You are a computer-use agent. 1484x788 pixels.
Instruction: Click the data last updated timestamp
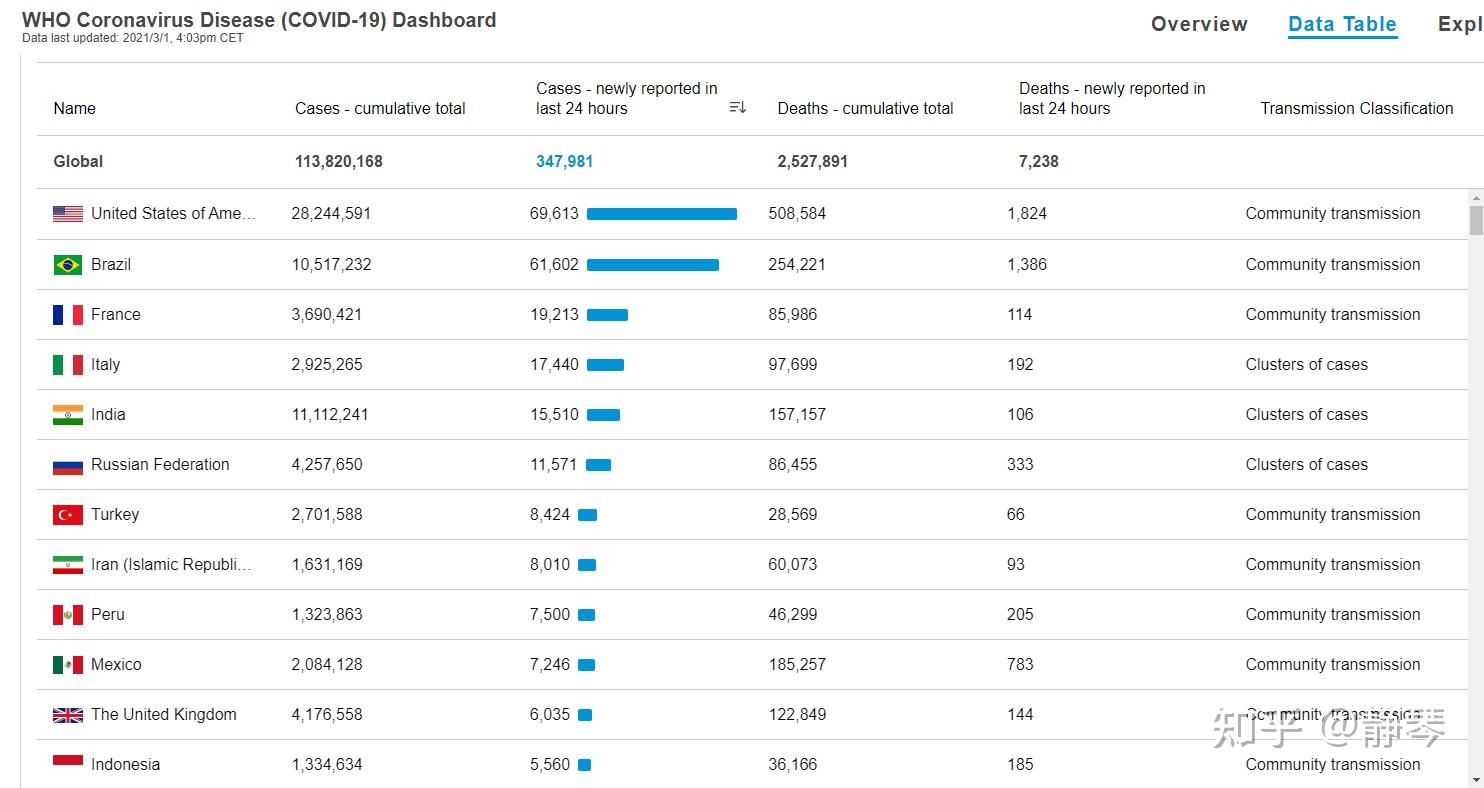(x=133, y=38)
